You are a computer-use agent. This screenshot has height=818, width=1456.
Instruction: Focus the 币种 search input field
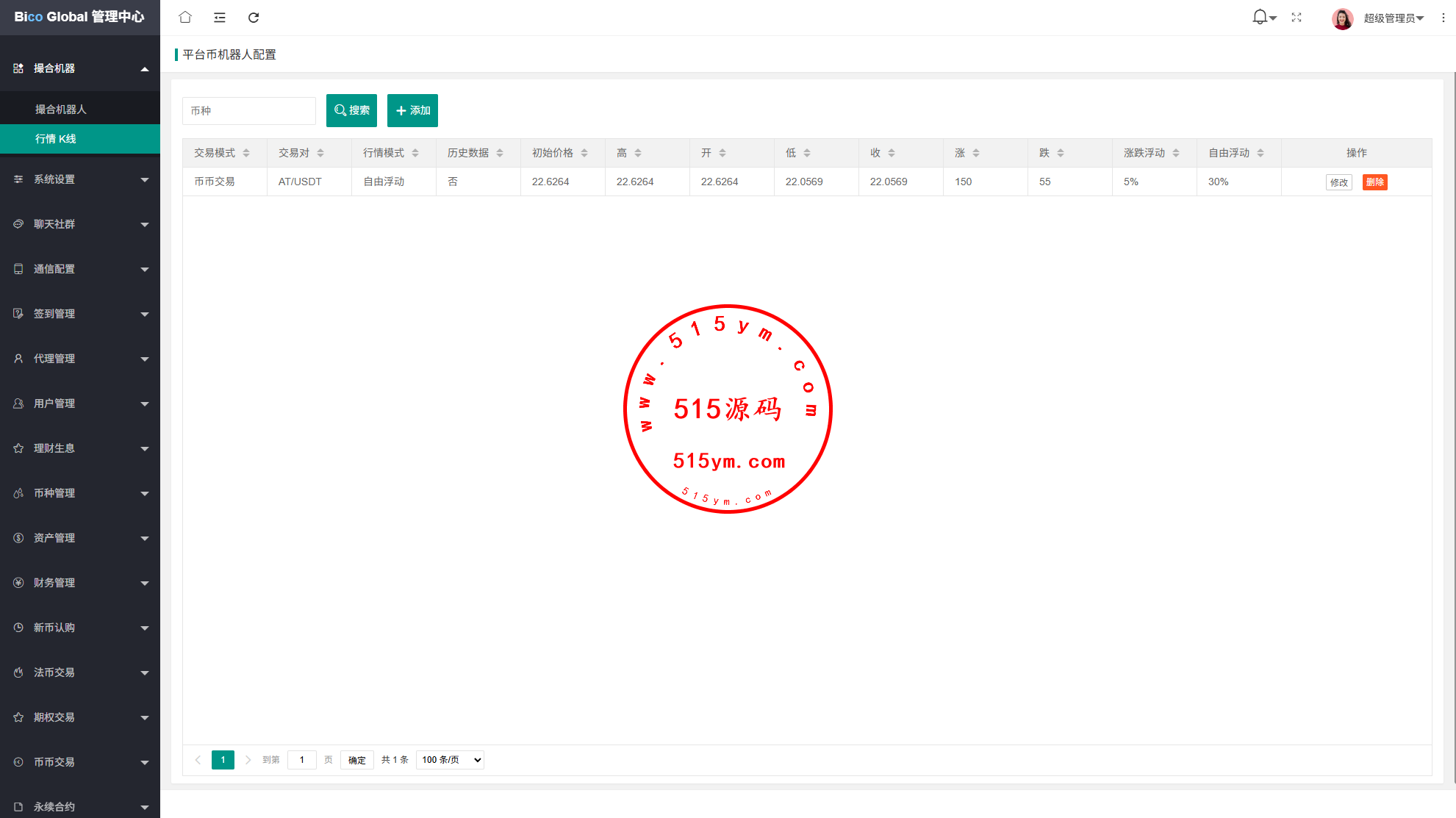click(248, 111)
